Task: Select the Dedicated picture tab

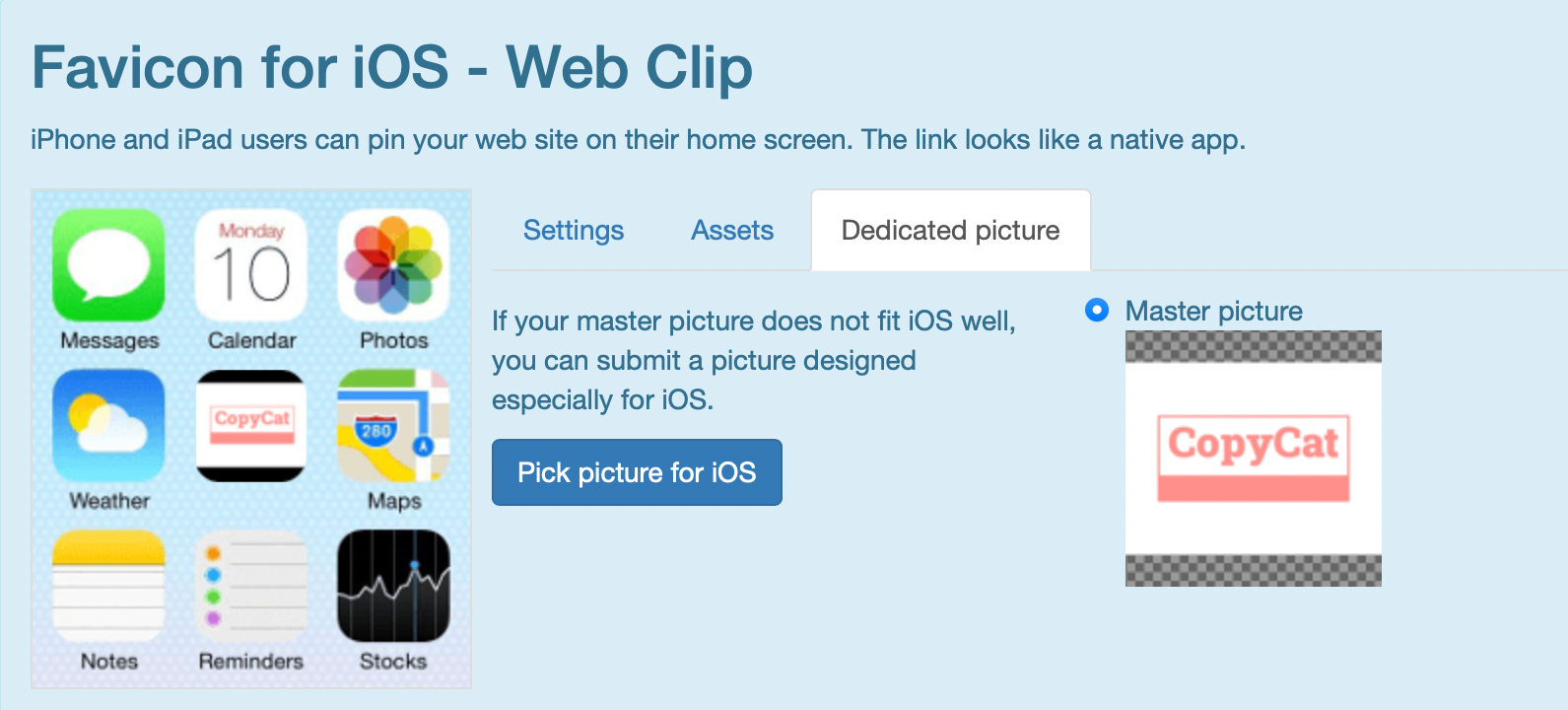Action: tap(951, 231)
